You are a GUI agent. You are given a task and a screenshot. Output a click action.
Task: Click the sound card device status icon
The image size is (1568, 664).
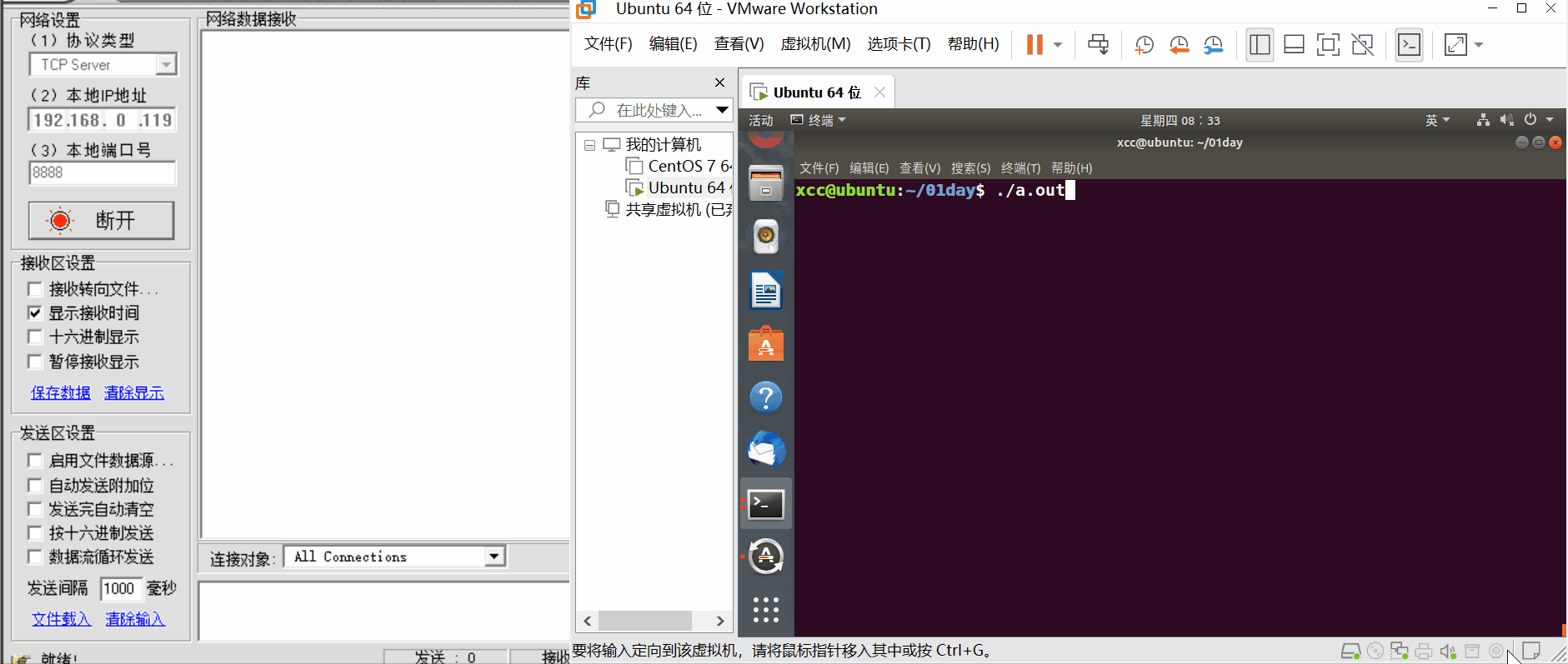(1448, 652)
